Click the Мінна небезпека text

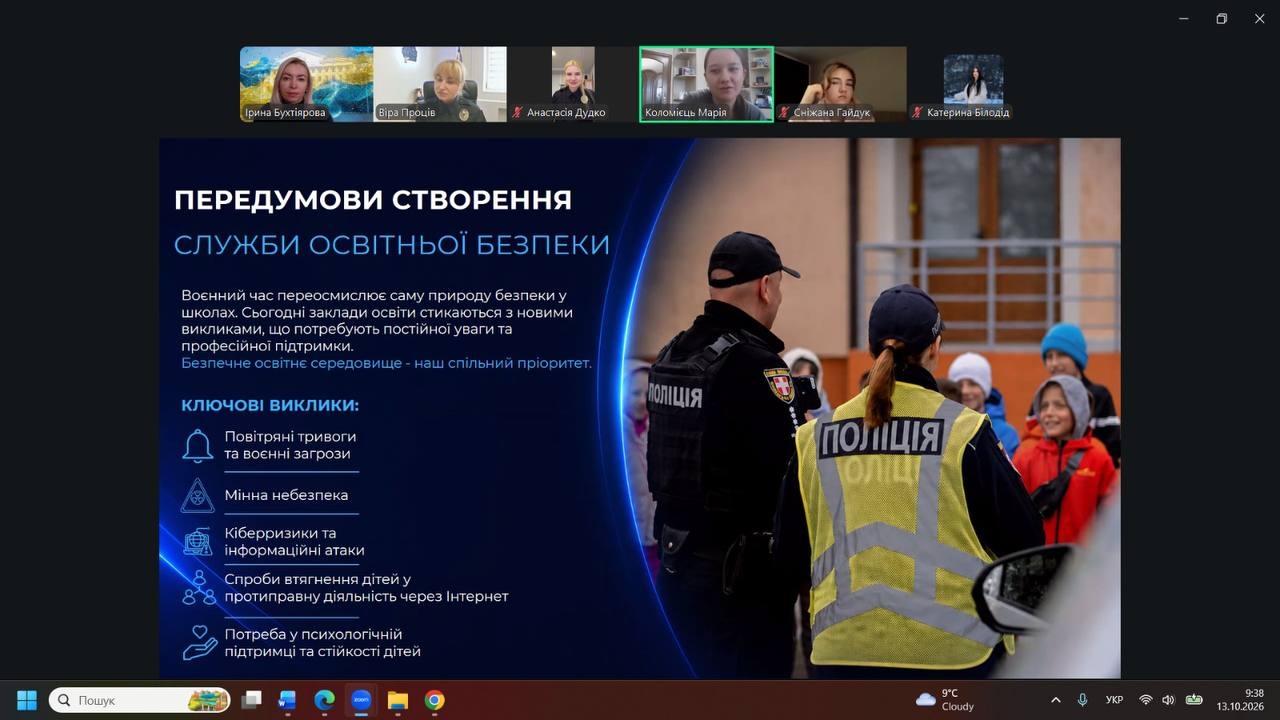click(x=286, y=495)
